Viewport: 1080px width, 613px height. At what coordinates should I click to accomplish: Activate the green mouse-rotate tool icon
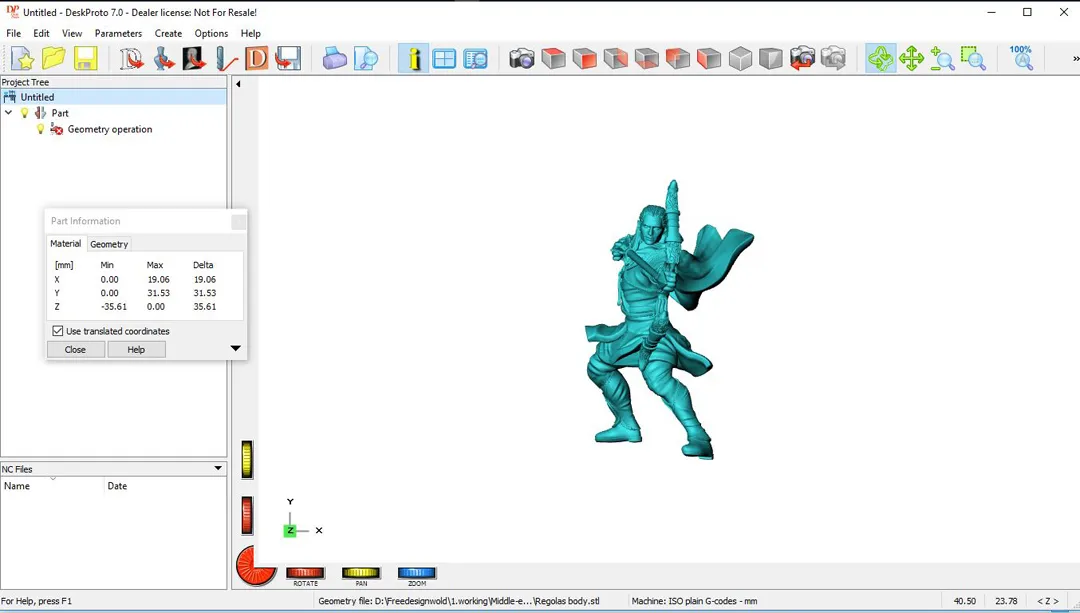click(x=880, y=59)
